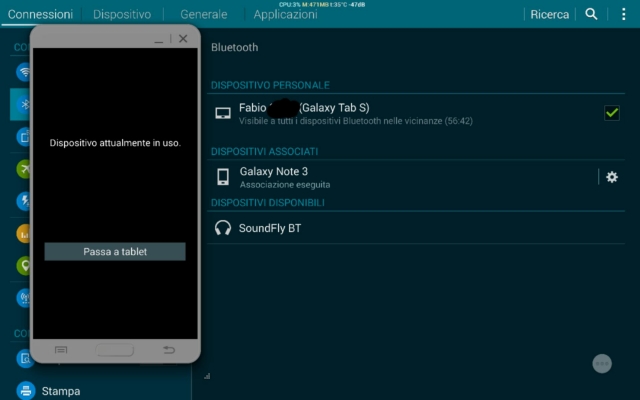The height and width of the screenshot is (400, 640).
Task: Select SoundFly BT available device
Action: point(416,228)
